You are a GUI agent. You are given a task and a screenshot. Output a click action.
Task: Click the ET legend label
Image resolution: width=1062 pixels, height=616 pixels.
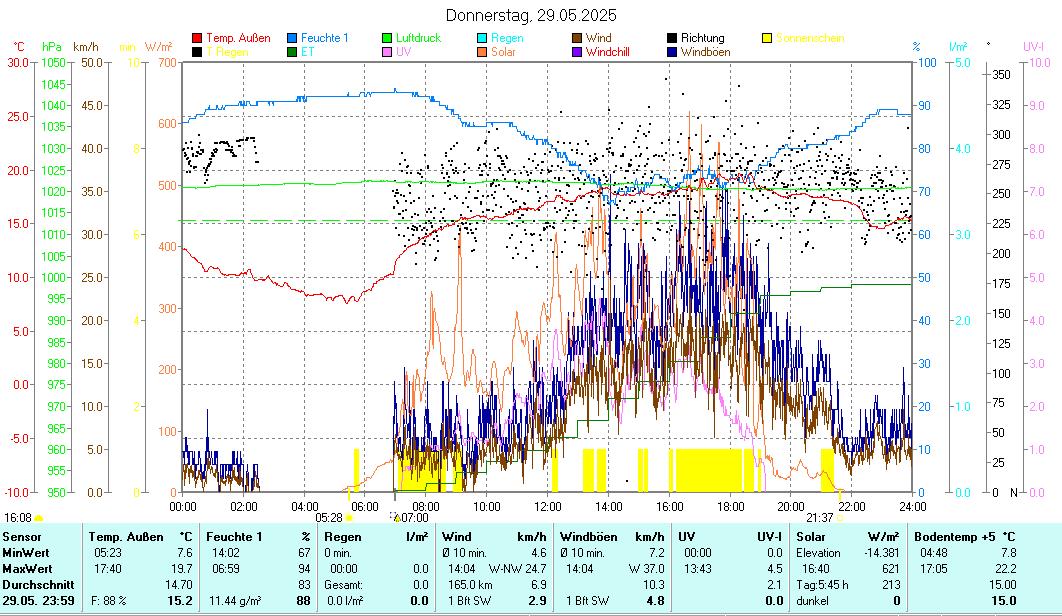point(309,52)
